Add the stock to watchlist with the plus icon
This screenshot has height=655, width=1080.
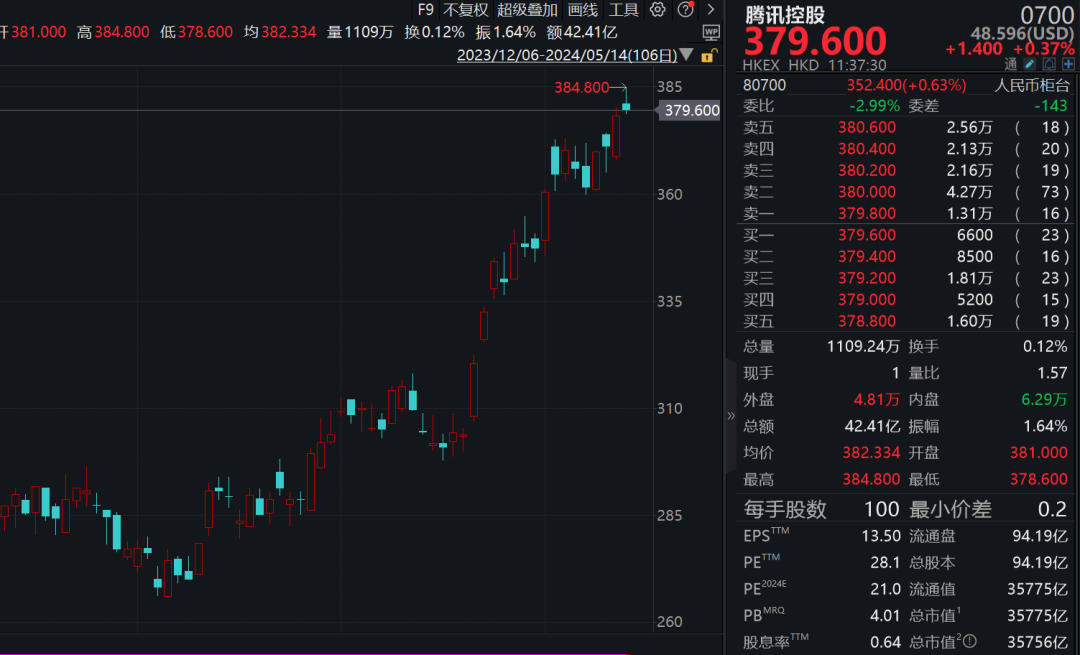[1068, 64]
